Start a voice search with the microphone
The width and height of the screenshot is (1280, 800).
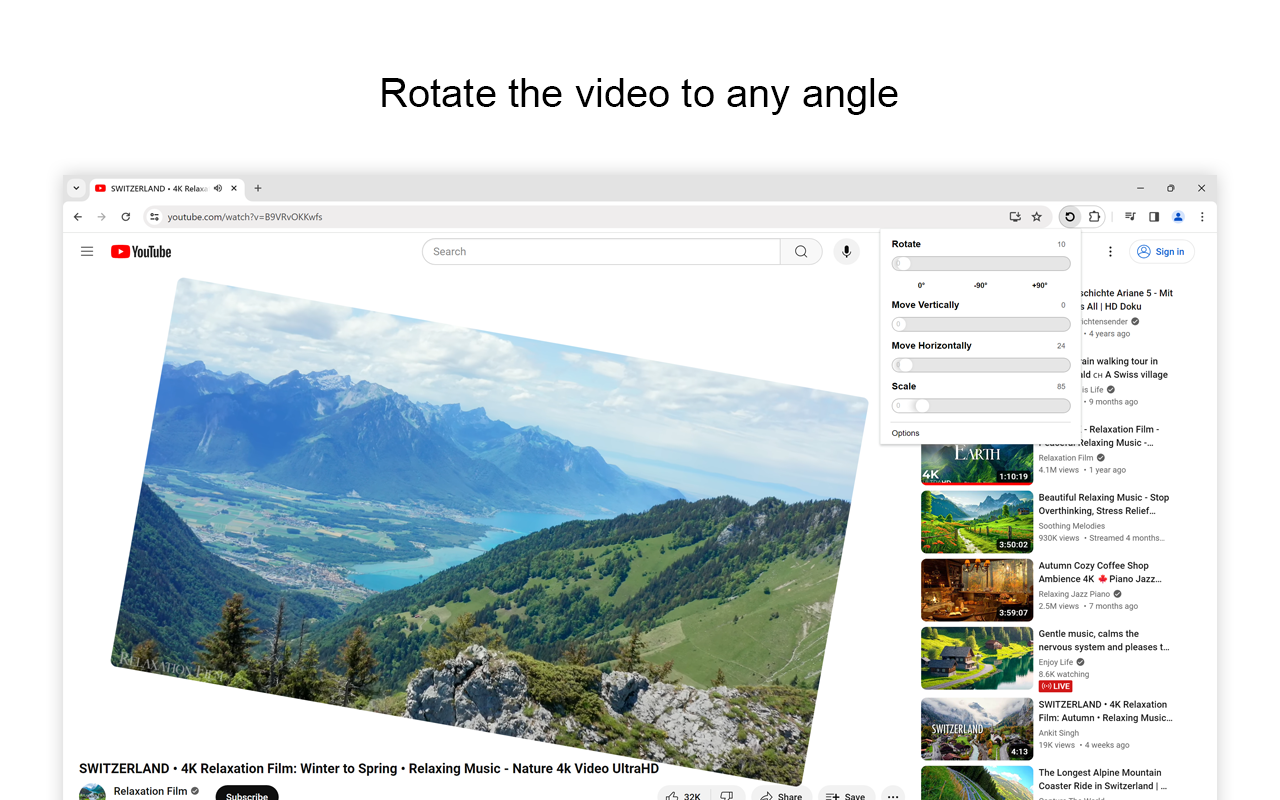click(x=846, y=251)
